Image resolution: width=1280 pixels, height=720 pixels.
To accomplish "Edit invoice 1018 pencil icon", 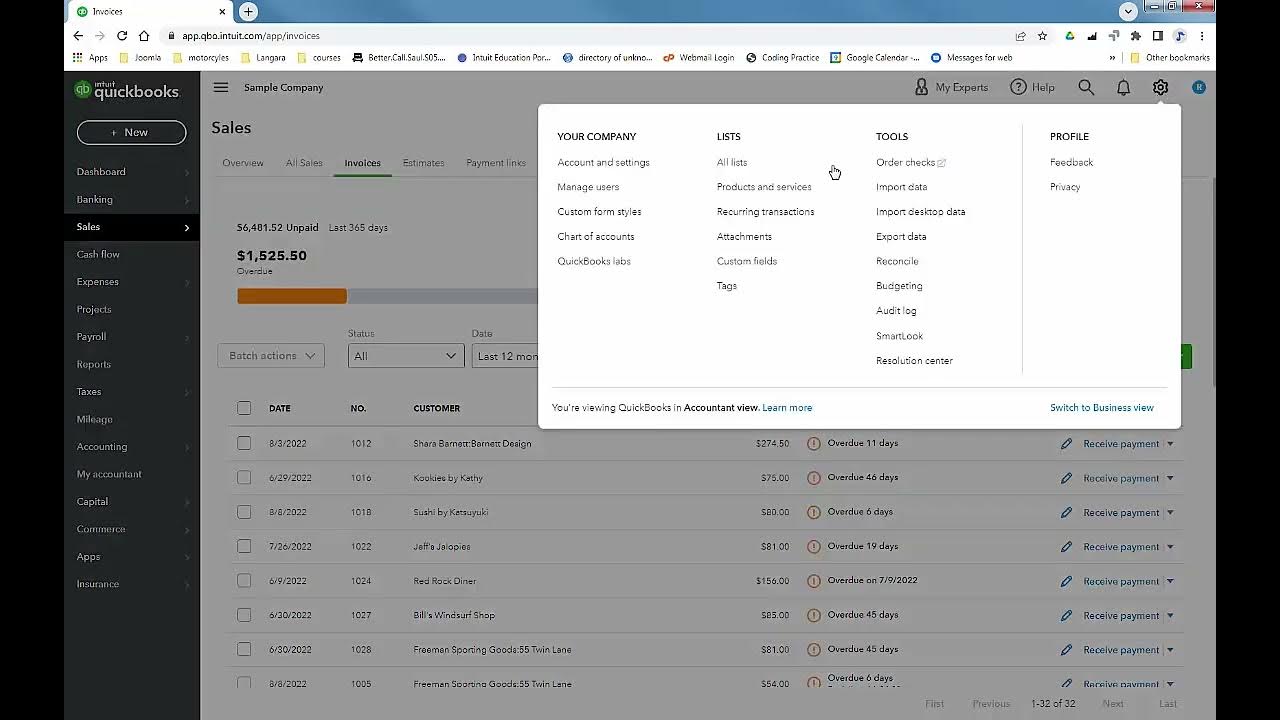I will click(1066, 512).
